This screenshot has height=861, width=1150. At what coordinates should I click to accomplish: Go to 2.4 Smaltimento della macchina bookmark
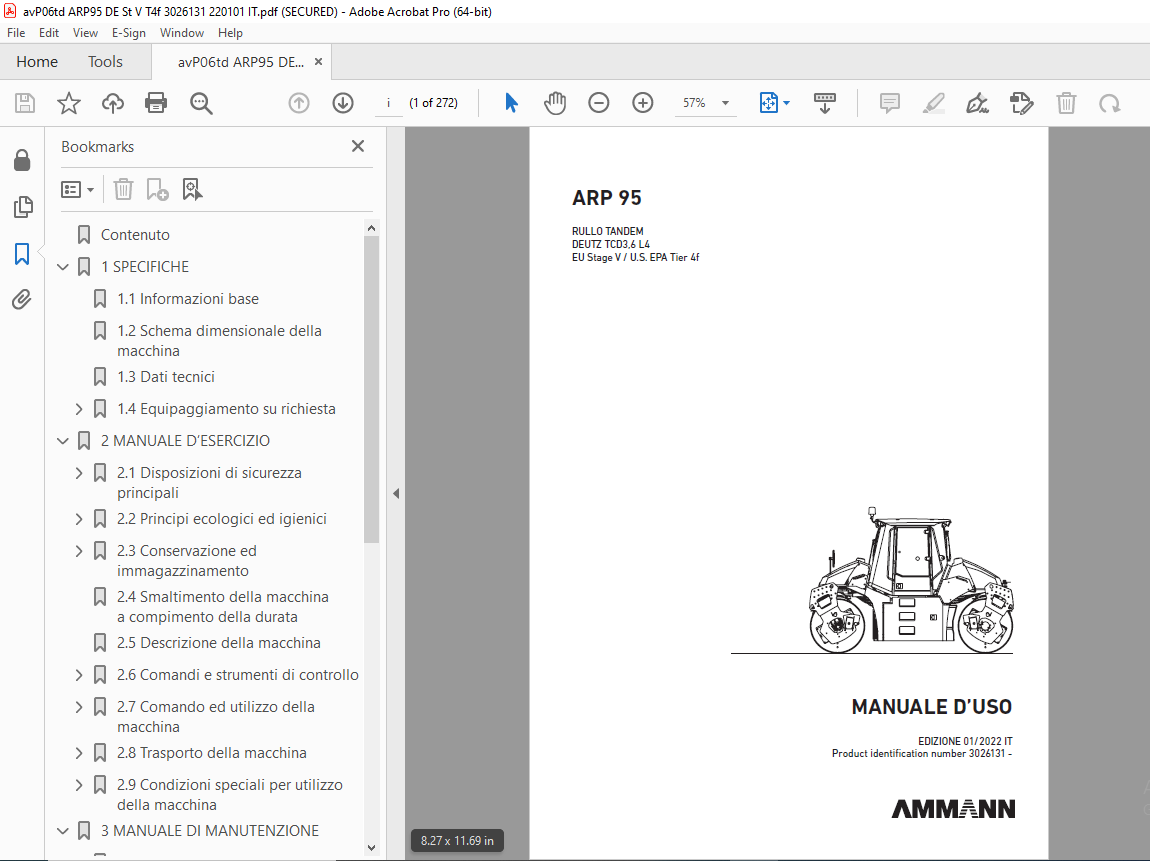222,607
